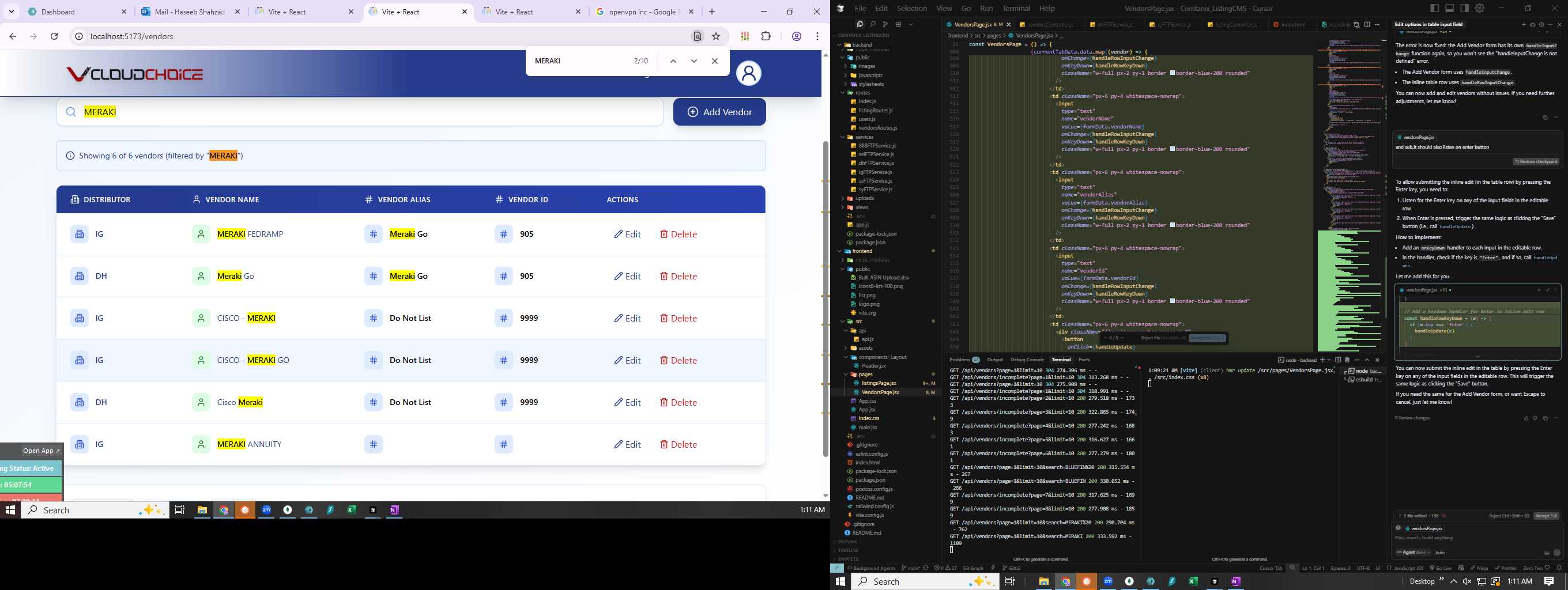This screenshot has width=1568, height=590.
Task: Toggle bookmark star for this page
Action: coord(717,36)
